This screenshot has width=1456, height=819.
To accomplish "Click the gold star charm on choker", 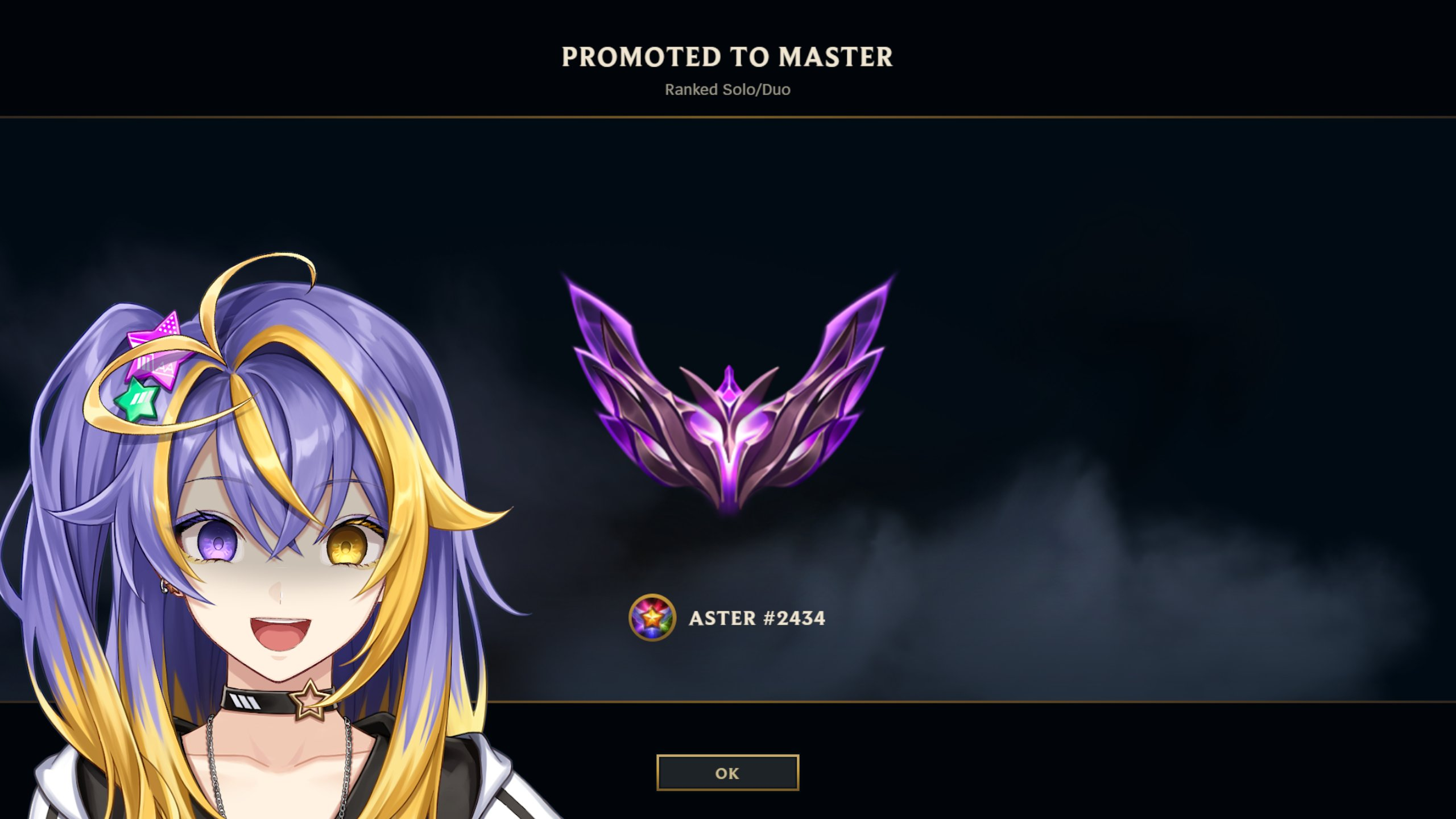I will coord(309,700).
